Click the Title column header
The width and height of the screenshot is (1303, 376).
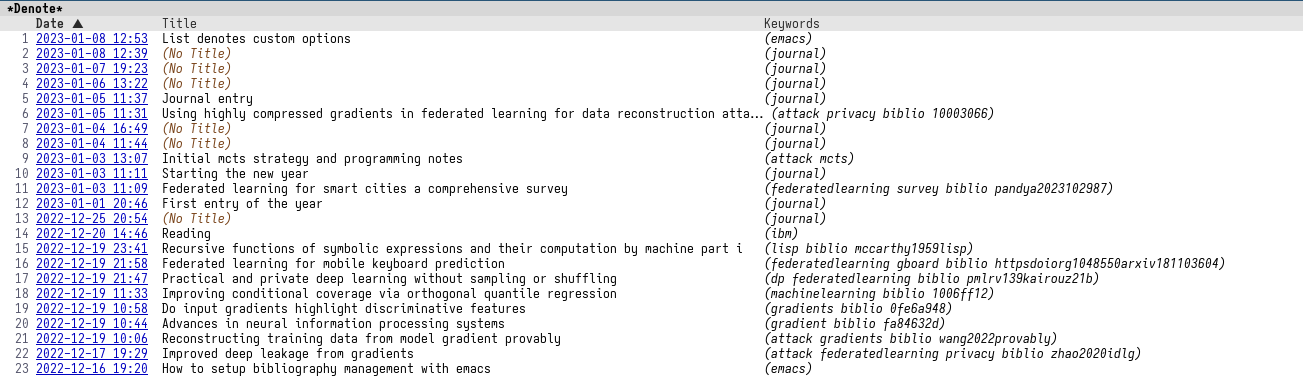179,23
